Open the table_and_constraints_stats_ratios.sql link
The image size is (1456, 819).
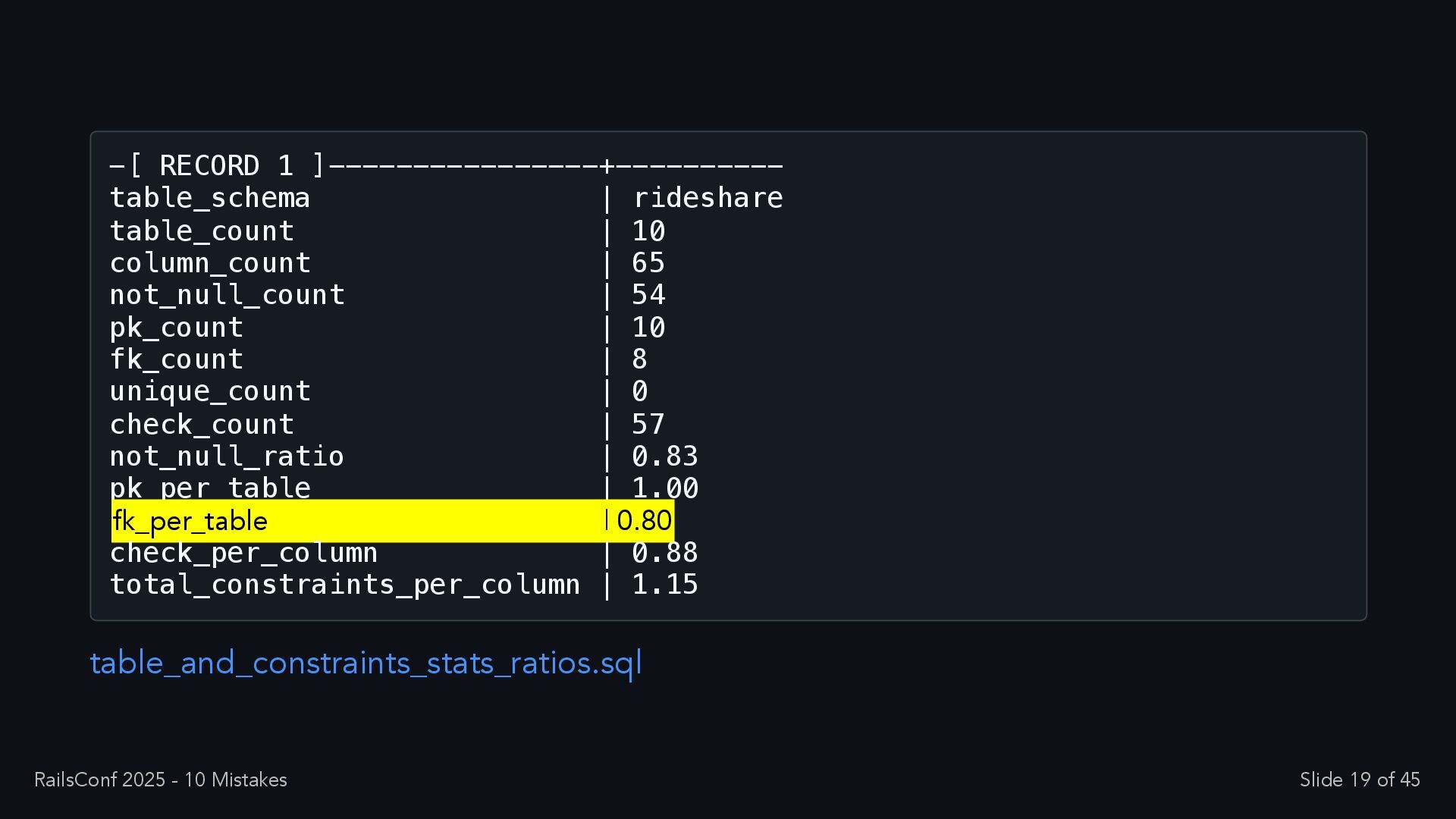pyautogui.click(x=366, y=663)
